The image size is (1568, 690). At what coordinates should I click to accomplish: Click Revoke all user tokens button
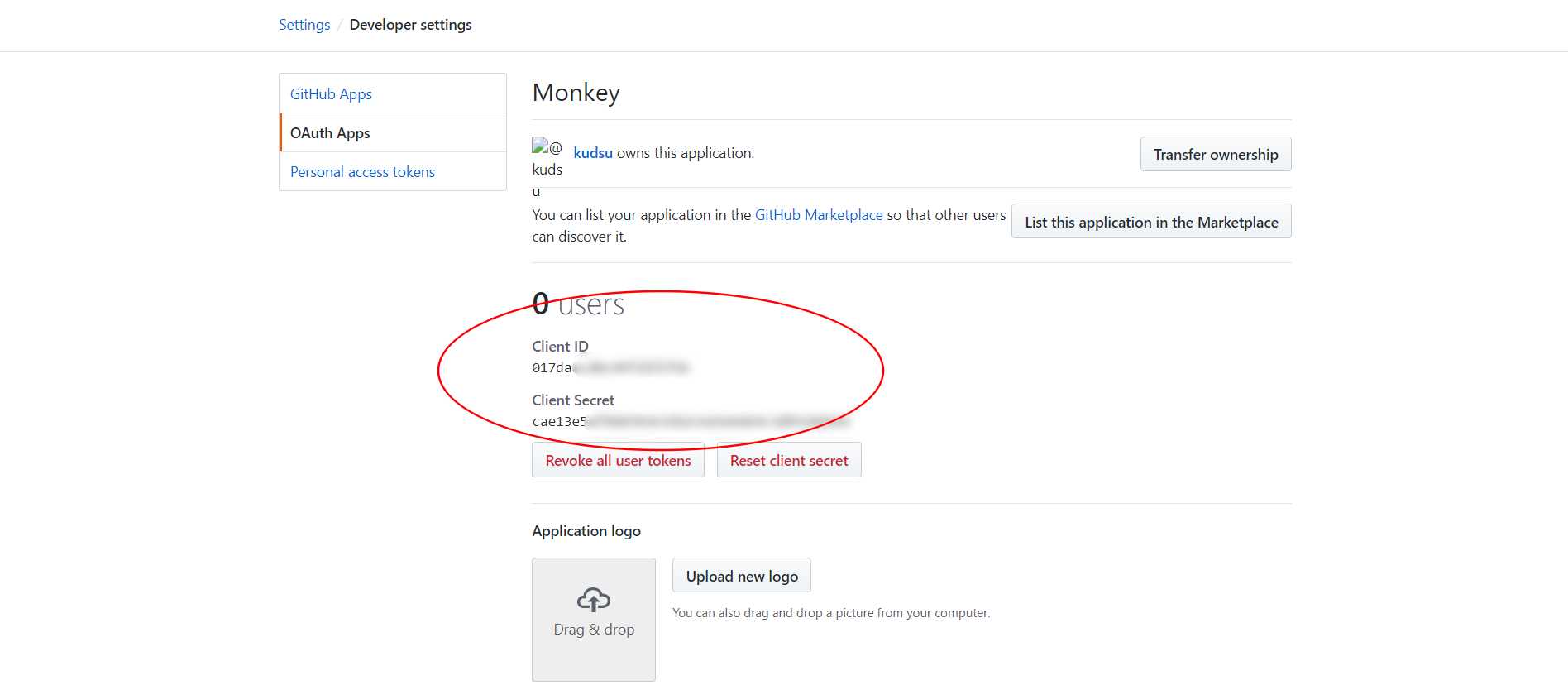tap(618, 460)
